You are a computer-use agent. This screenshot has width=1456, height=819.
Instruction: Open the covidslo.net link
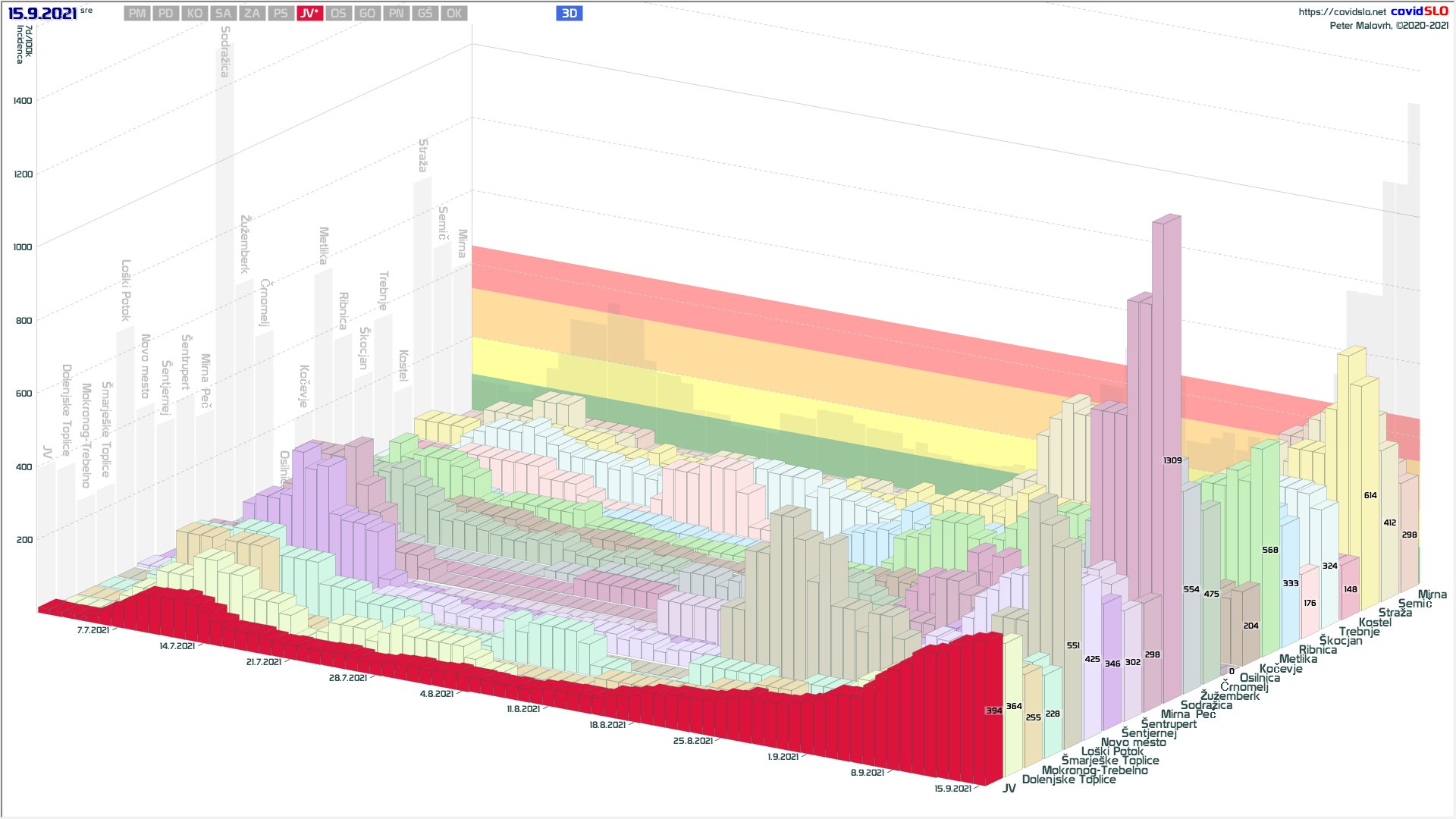1341,12
